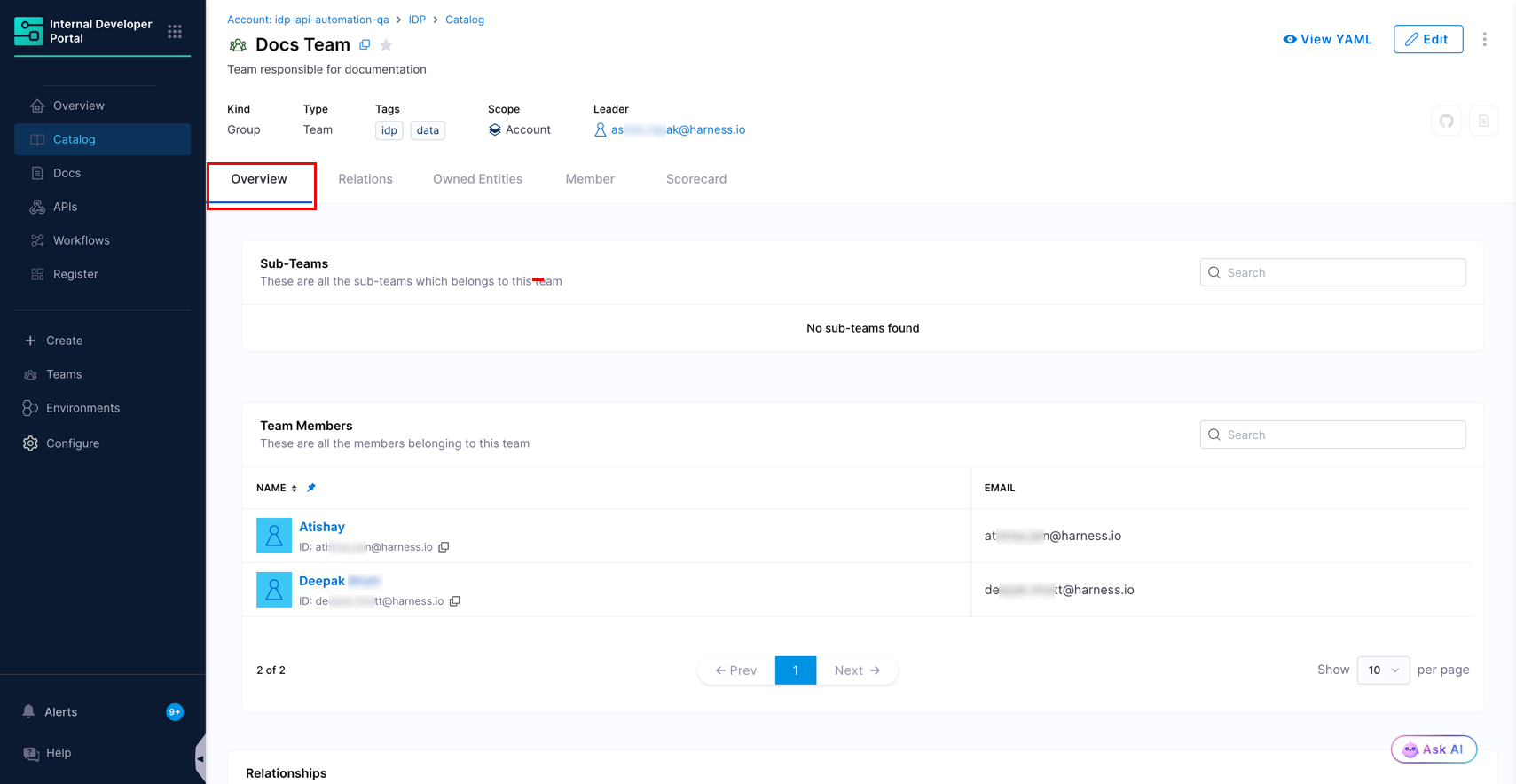Screen dimensions: 1516x784
Task: Open the Ask AI assistant
Action: tap(1434, 749)
